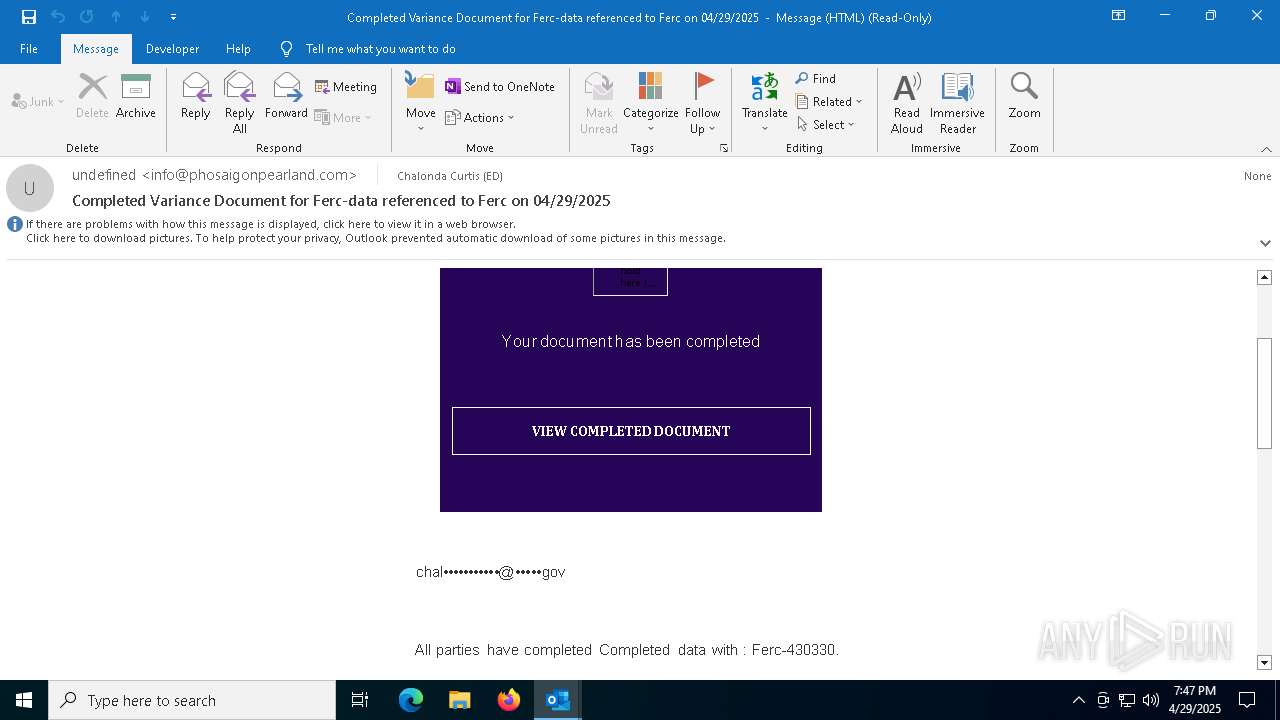Open the Next Item down-arrow in the quick access toolbar

pyautogui.click(x=145, y=17)
